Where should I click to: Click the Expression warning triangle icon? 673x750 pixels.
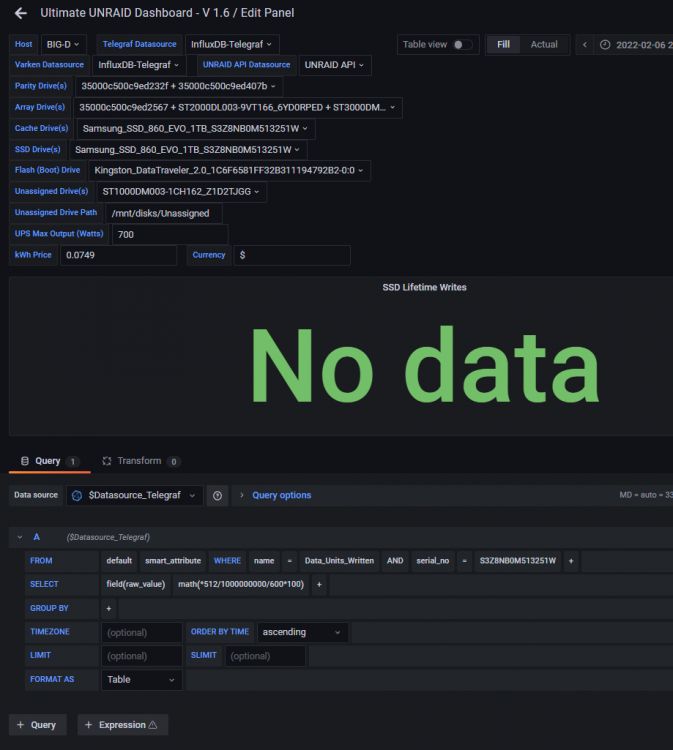pyautogui.click(x=153, y=725)
